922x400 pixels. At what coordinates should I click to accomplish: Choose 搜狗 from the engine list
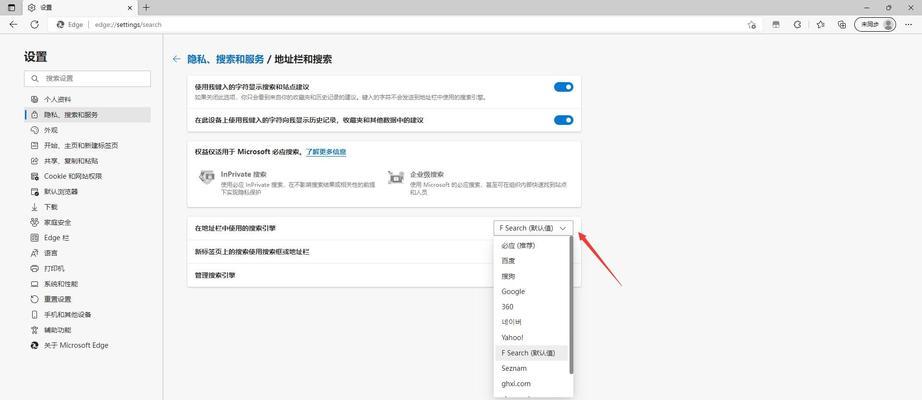pyautogui.click(x=532, y=276)
